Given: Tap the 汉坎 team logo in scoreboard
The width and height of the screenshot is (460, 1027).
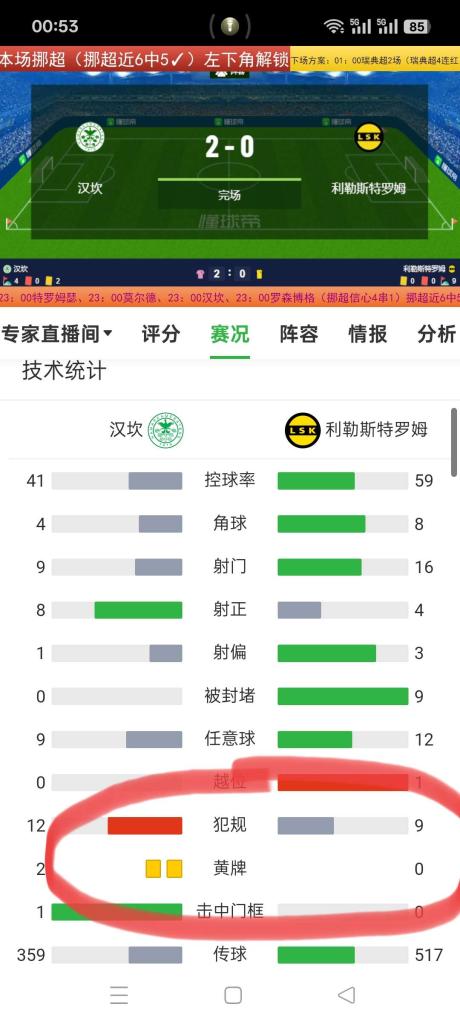Looking at the screenshot, I should [x=90, y=137].
